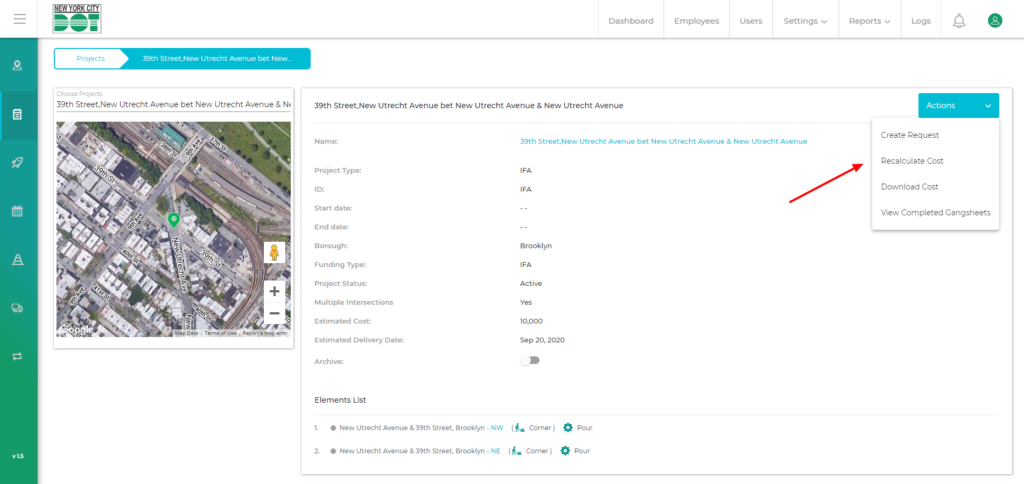This screenshot has width=1024, height=484.
Task: Zoom in on the map
Action: 274,292
